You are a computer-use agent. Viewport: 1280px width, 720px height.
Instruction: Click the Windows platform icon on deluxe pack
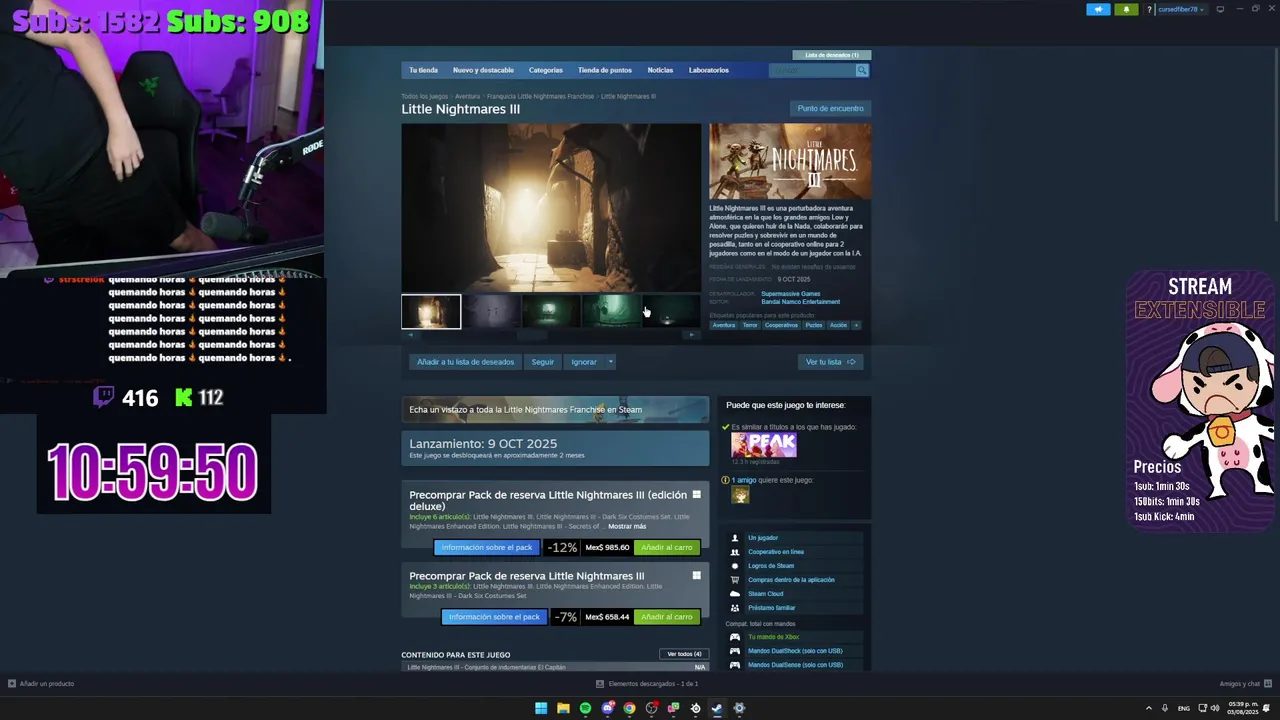coord(697,494)
